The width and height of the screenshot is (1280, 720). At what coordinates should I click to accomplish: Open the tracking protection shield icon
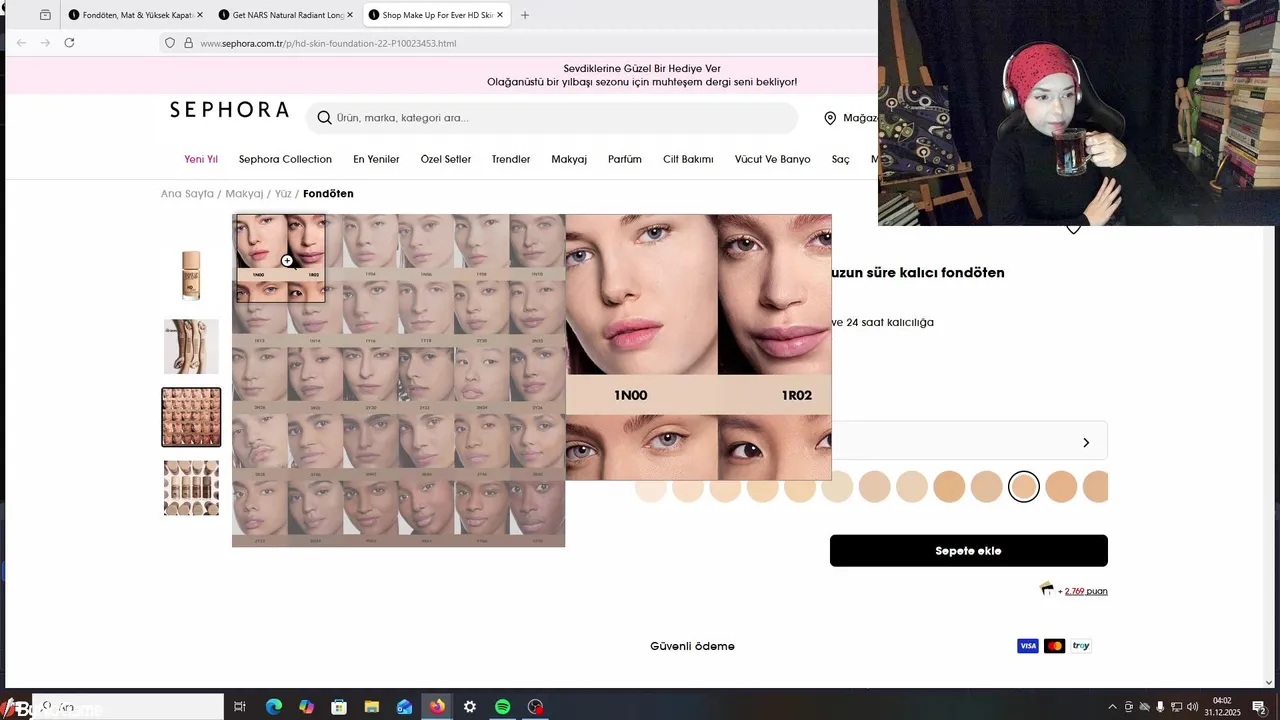[170, 43]
